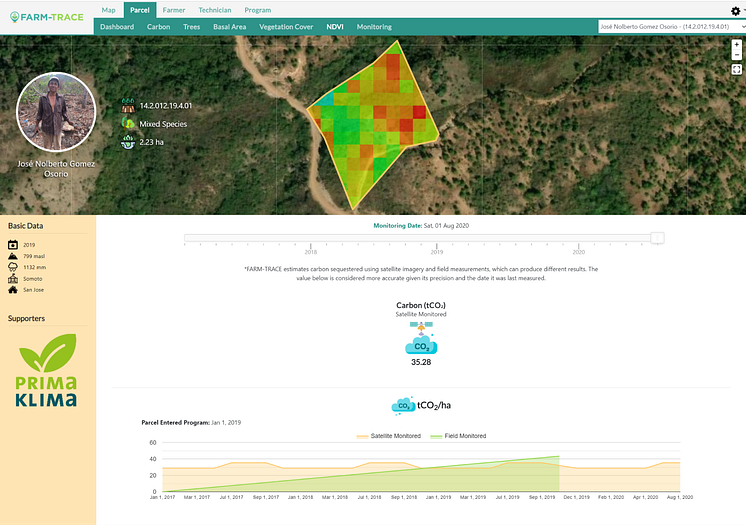
Task: Zoom in on the map
Action: [736, 45]
